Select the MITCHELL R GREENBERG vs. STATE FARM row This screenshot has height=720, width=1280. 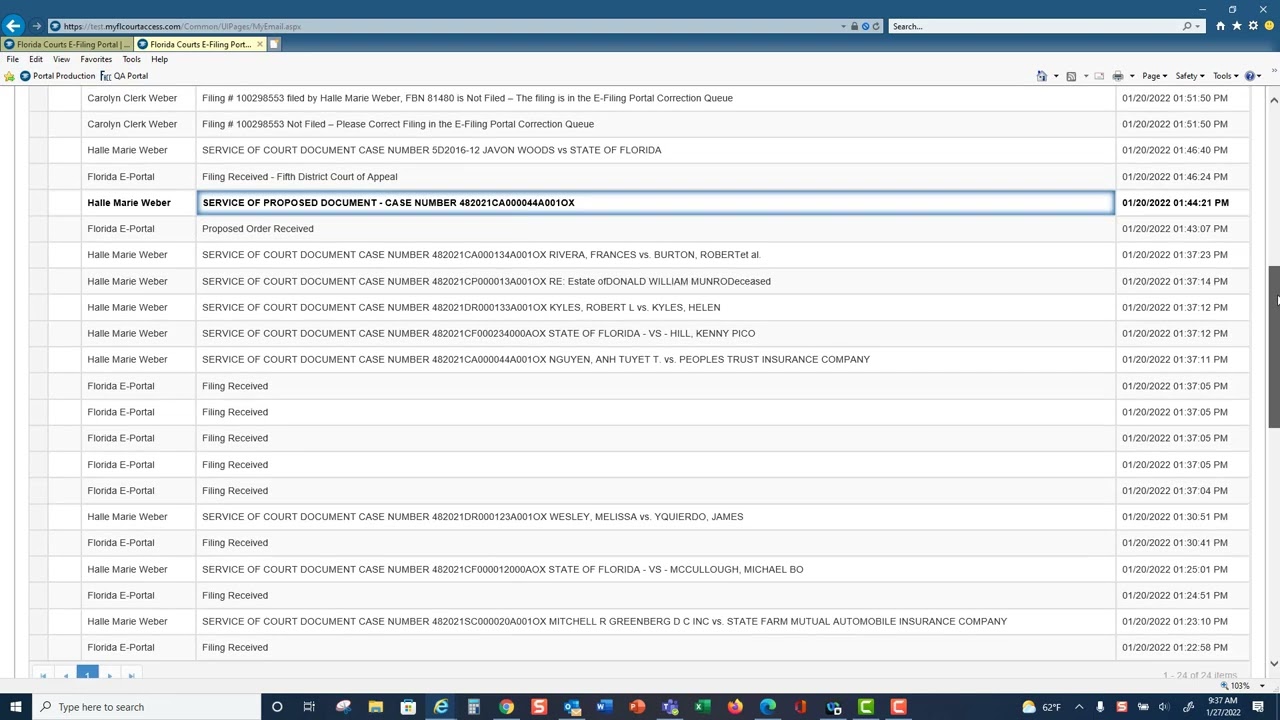(640, 621)
